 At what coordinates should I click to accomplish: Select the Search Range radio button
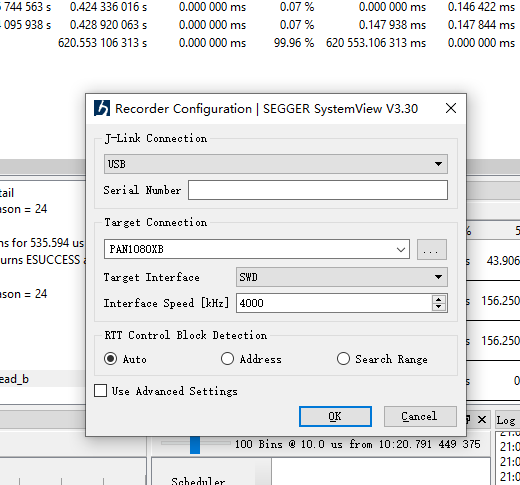(343, 359)
